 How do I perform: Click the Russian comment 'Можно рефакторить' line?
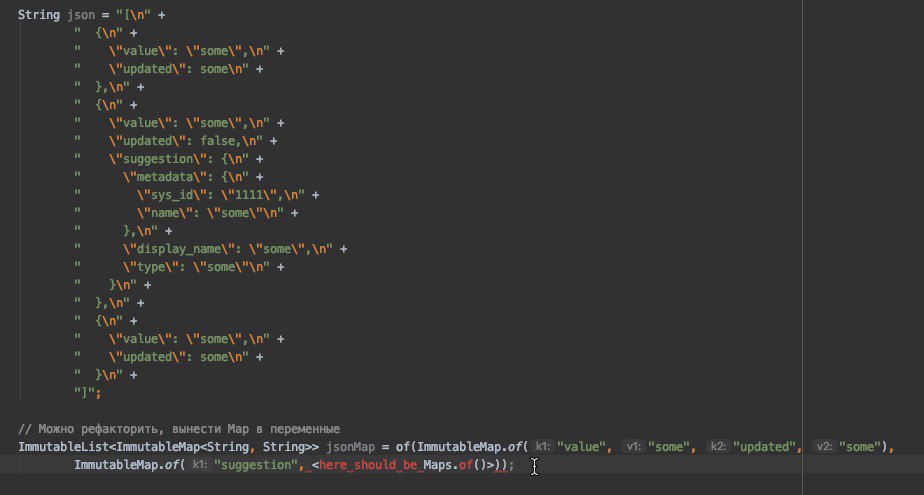[x=179, y=428]
